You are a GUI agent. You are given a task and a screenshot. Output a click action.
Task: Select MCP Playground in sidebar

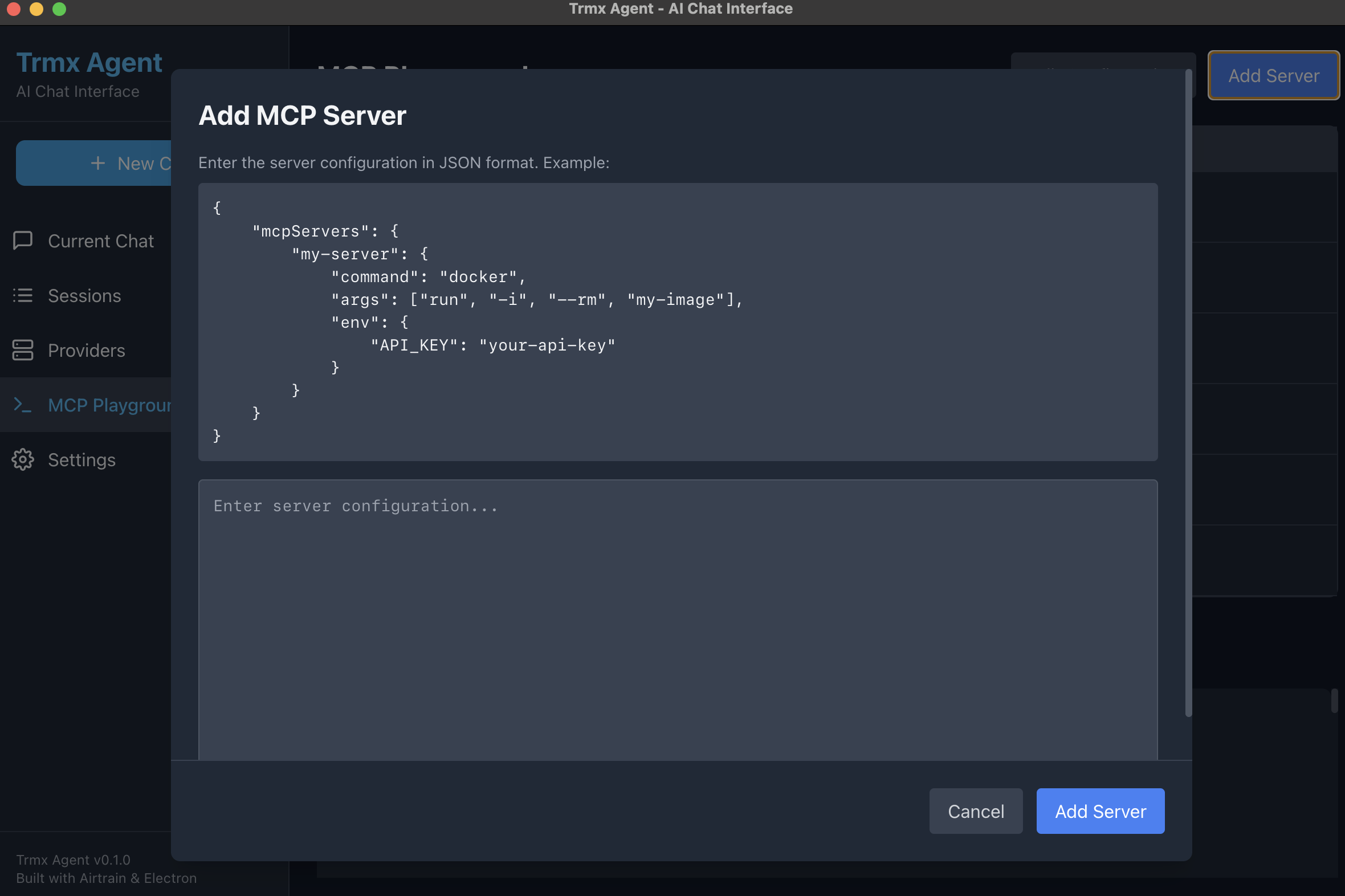click(x=85, y=405)
